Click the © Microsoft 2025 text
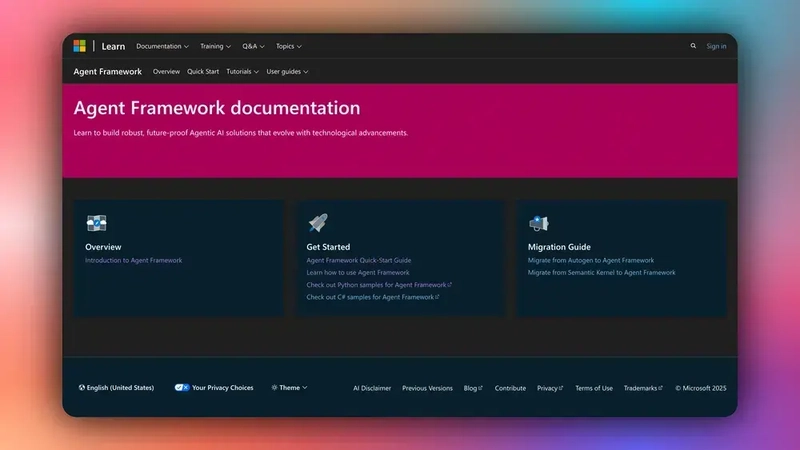Image resolution: width=800 pixels, height=450 pixels. [x=701, y=388]
